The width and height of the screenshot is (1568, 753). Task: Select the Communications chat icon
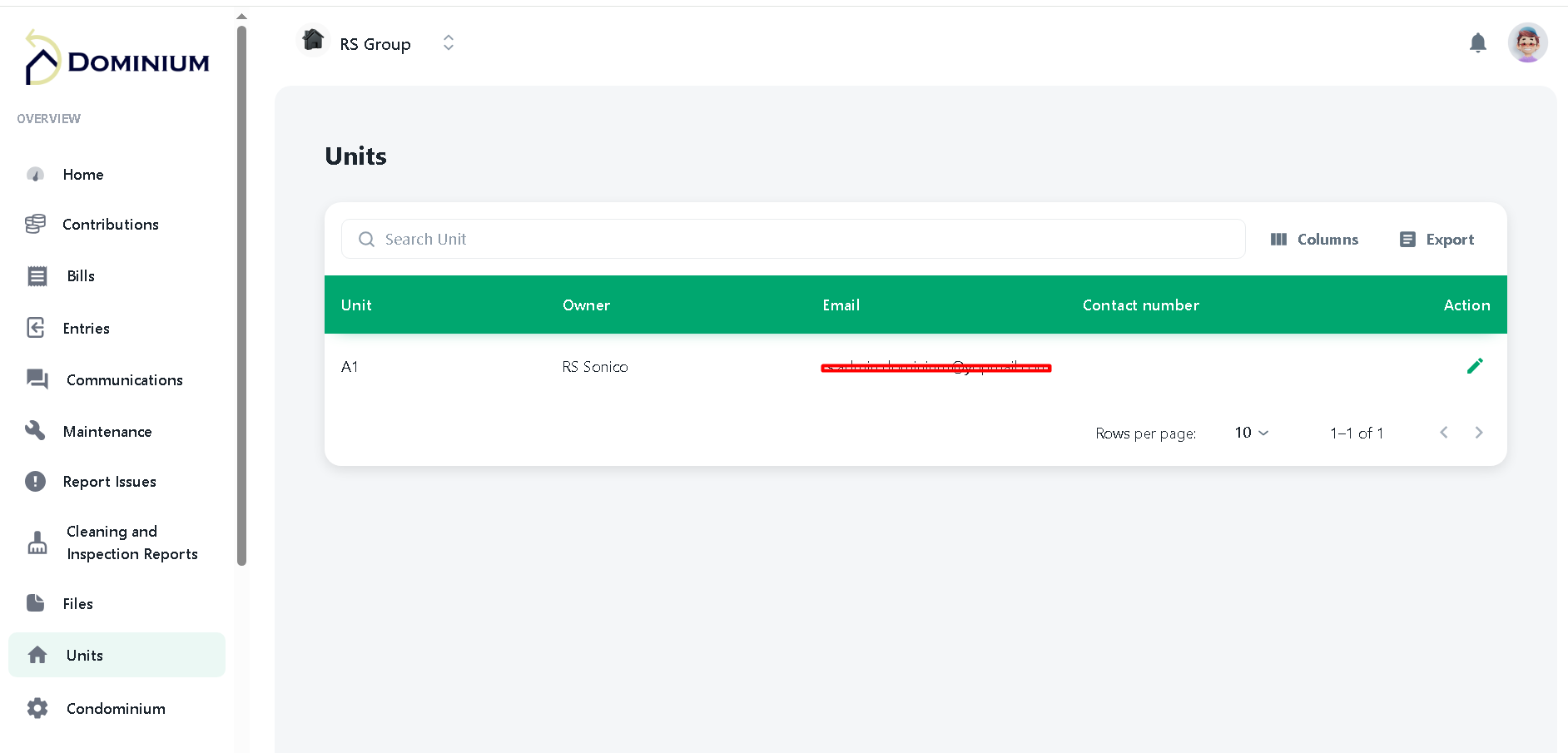[36, 379]
